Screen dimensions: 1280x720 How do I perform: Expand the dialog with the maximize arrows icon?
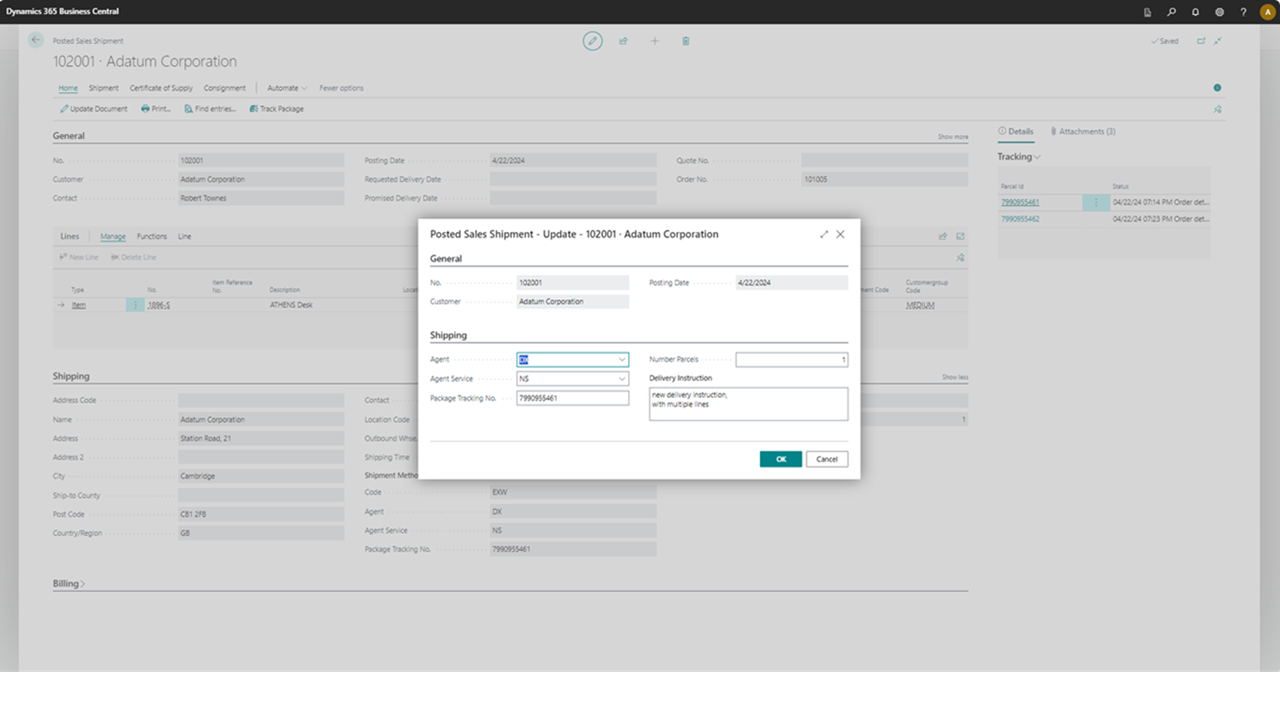click(x=824, y=234)
